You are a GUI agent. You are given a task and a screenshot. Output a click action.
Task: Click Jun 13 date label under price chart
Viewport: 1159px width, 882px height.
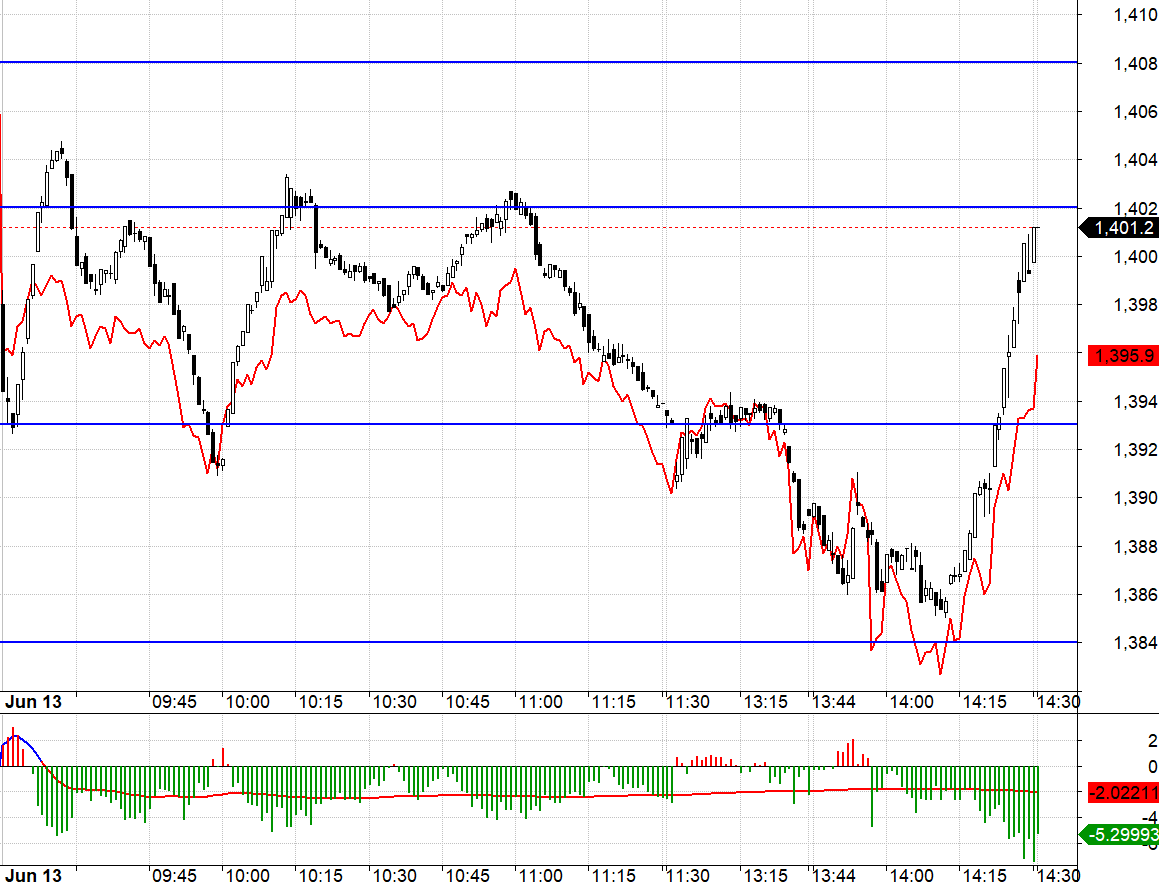tap(33, 702)
